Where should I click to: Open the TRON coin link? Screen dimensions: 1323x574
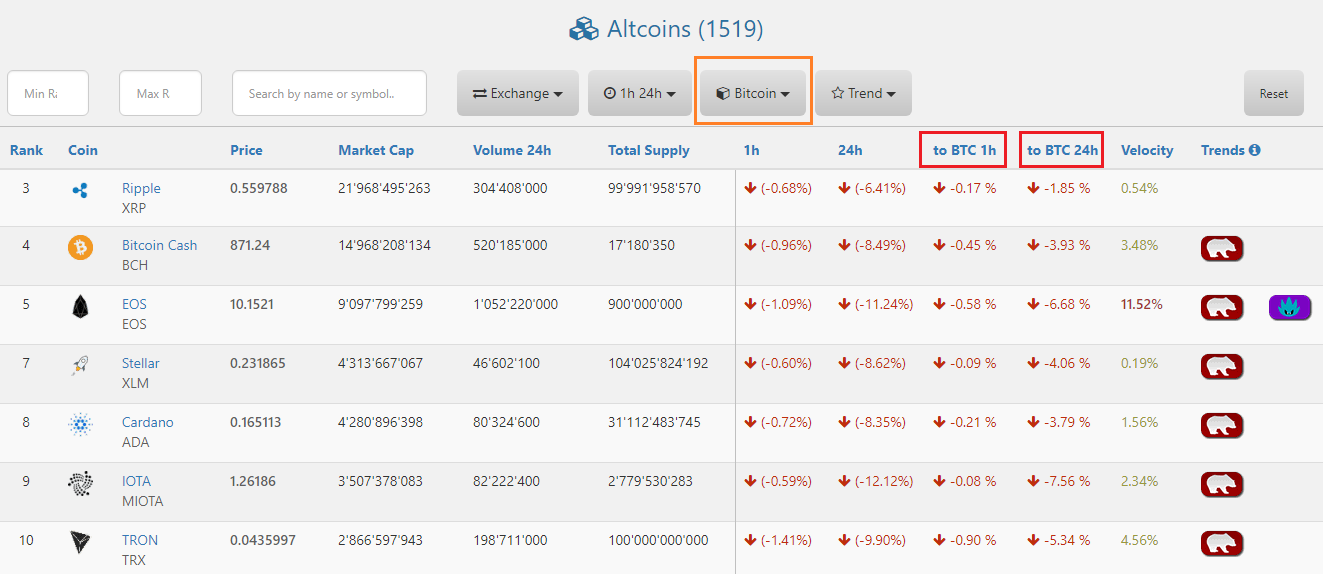(140, 540)
